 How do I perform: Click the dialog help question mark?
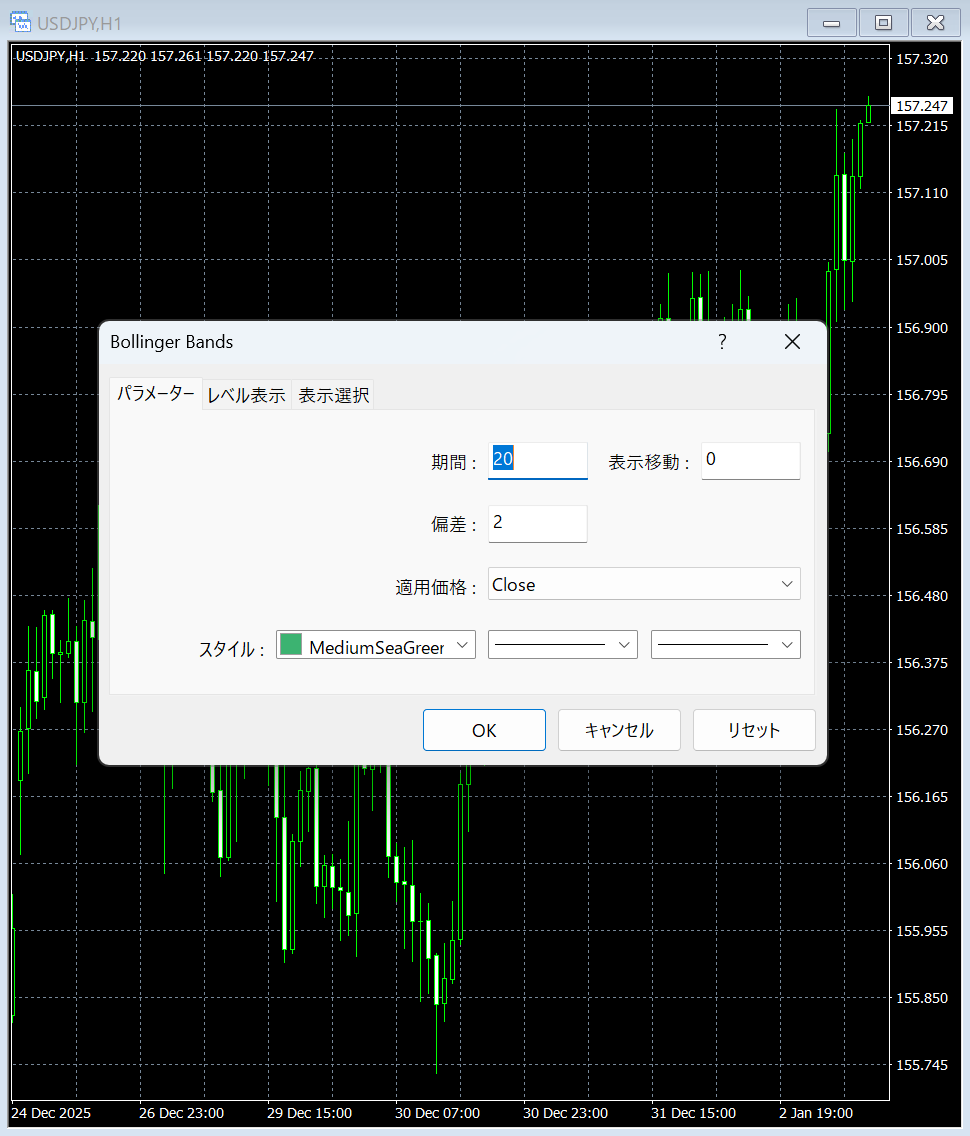722,342
